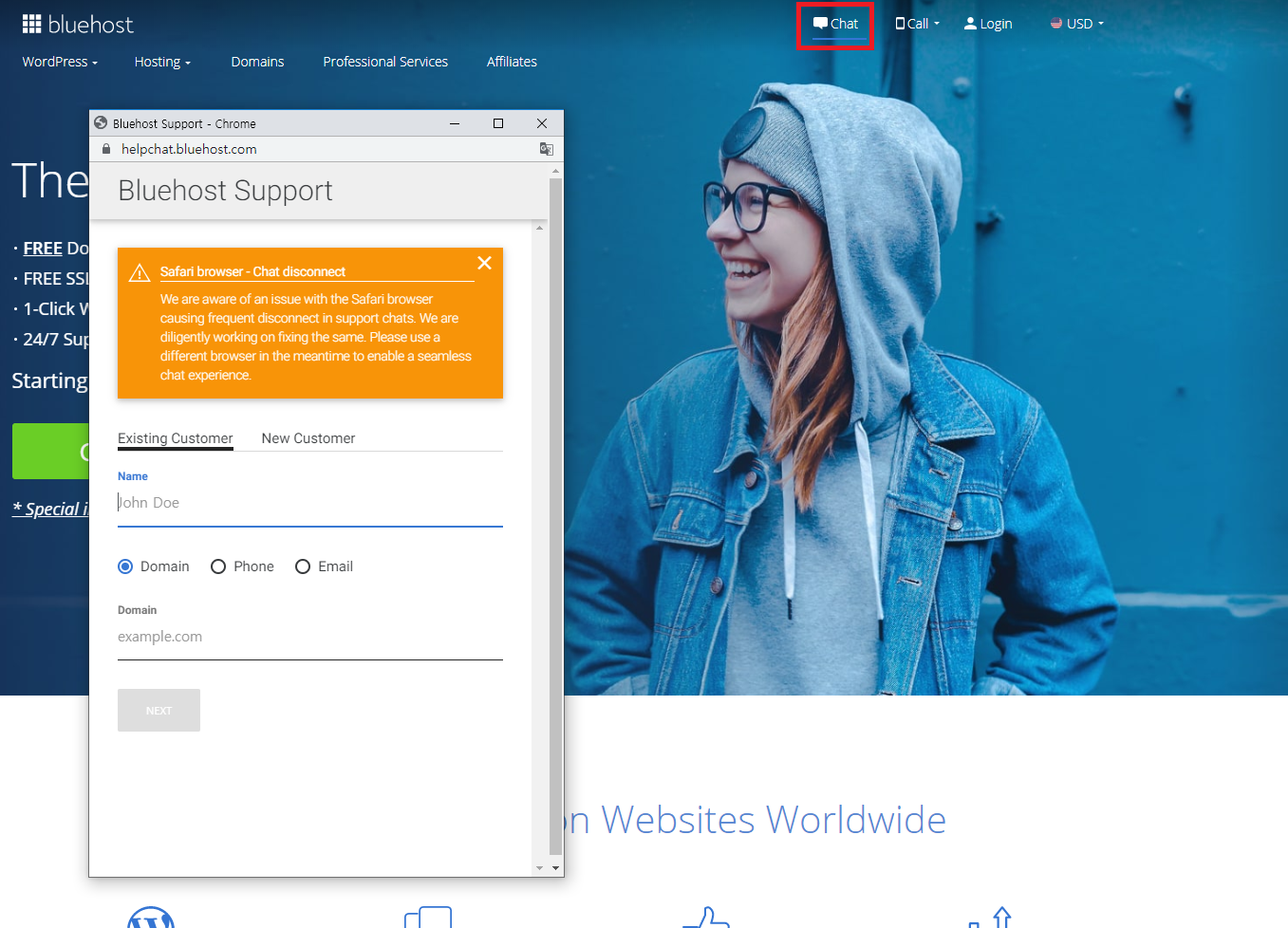
Task: Click the inner chat form scrollbar down arrow
Action: pyautogui.click(x=540, y=868)
